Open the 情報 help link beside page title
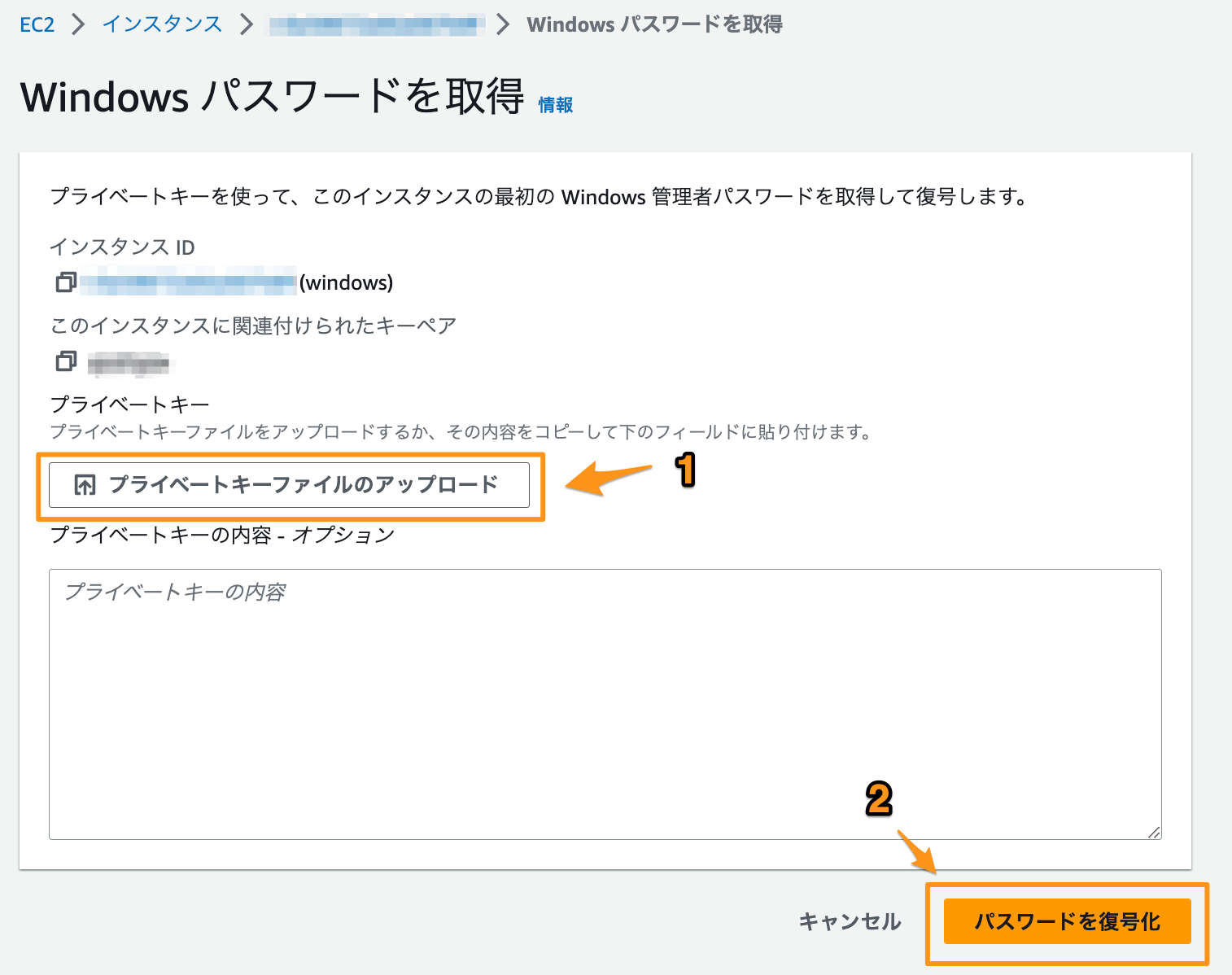The image size is (1232, 975). point(555,104)
